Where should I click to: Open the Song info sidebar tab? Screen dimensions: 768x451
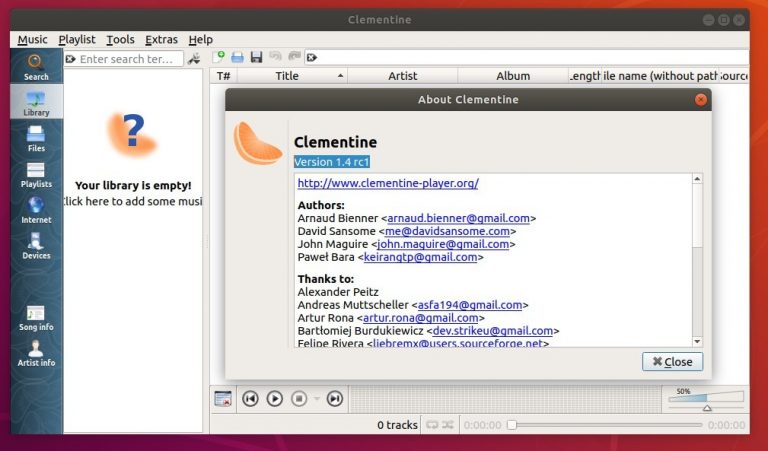[36, 317]
